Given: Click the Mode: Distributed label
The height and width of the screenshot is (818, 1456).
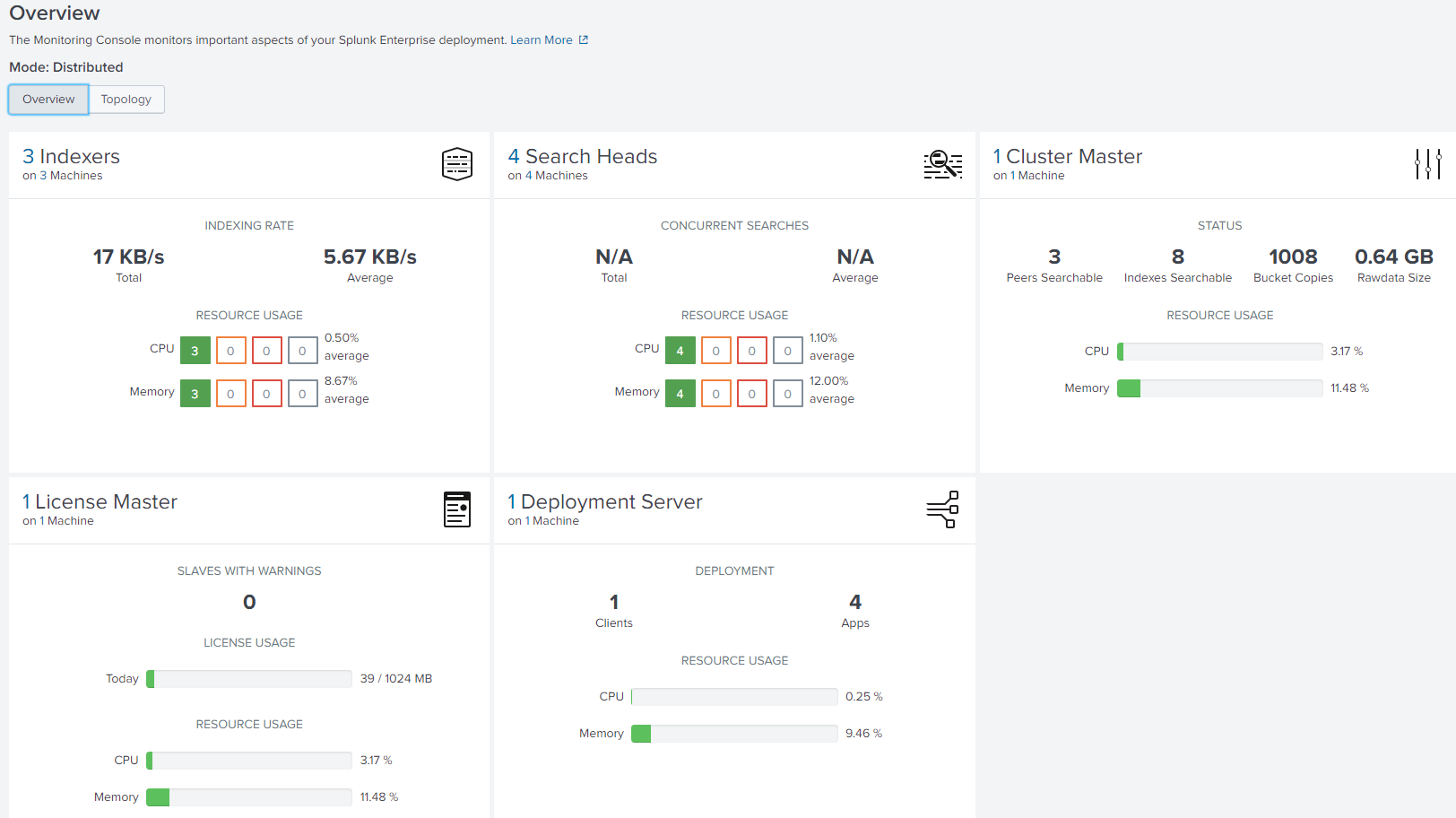Looking at the screenshot, I should tap(66, 67).
